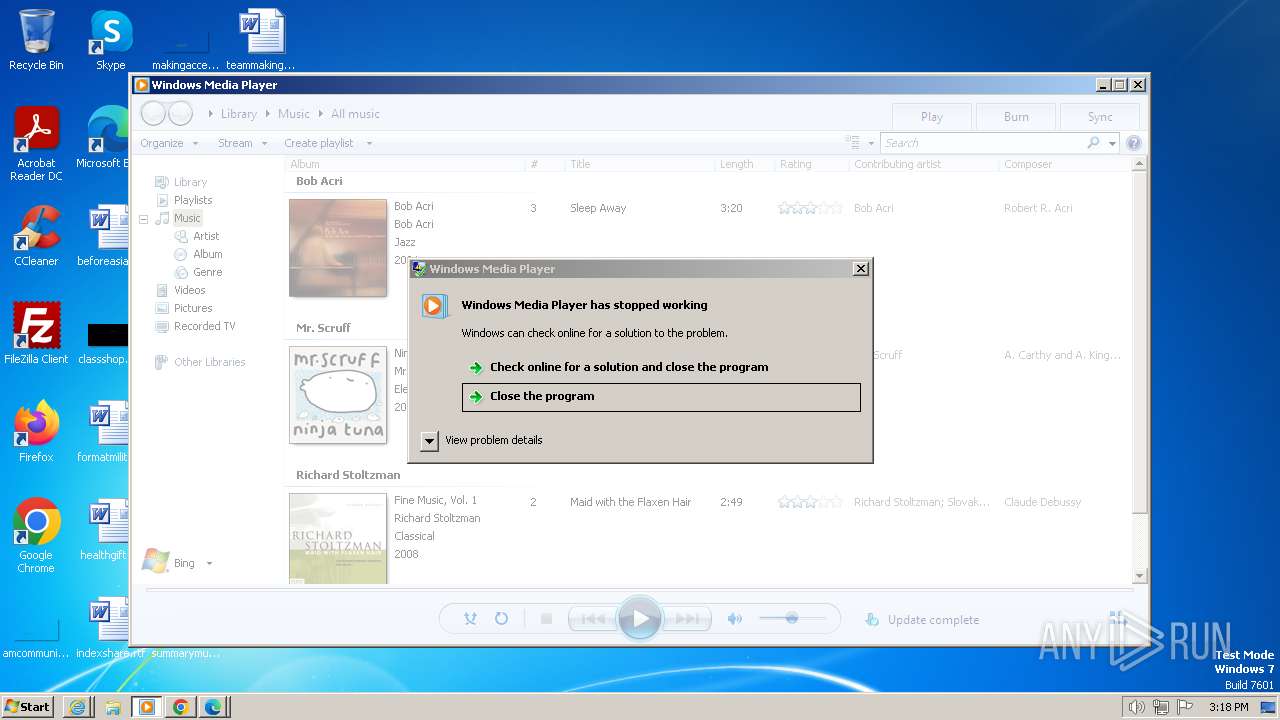Sort by the Contributing artist column header
This screenshot has width=1280, height=720.
tap(923, 164)
